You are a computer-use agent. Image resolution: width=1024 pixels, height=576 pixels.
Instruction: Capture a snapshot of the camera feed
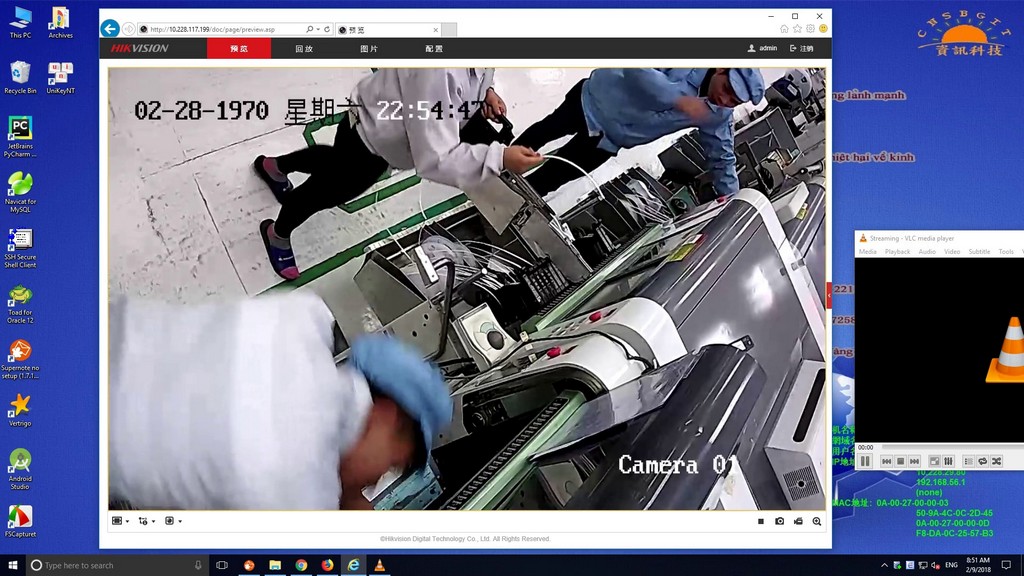pos(780,521)
